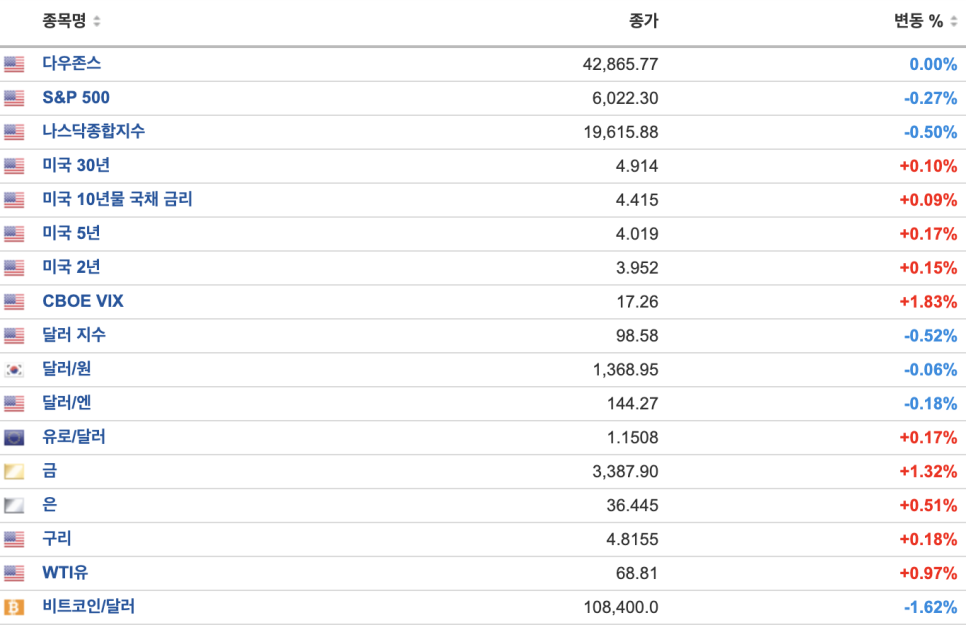Open the WTI유 crude oil link
The width and height of the screenshot is (966, 625).
pyautogui.click(x=65, y=572)
